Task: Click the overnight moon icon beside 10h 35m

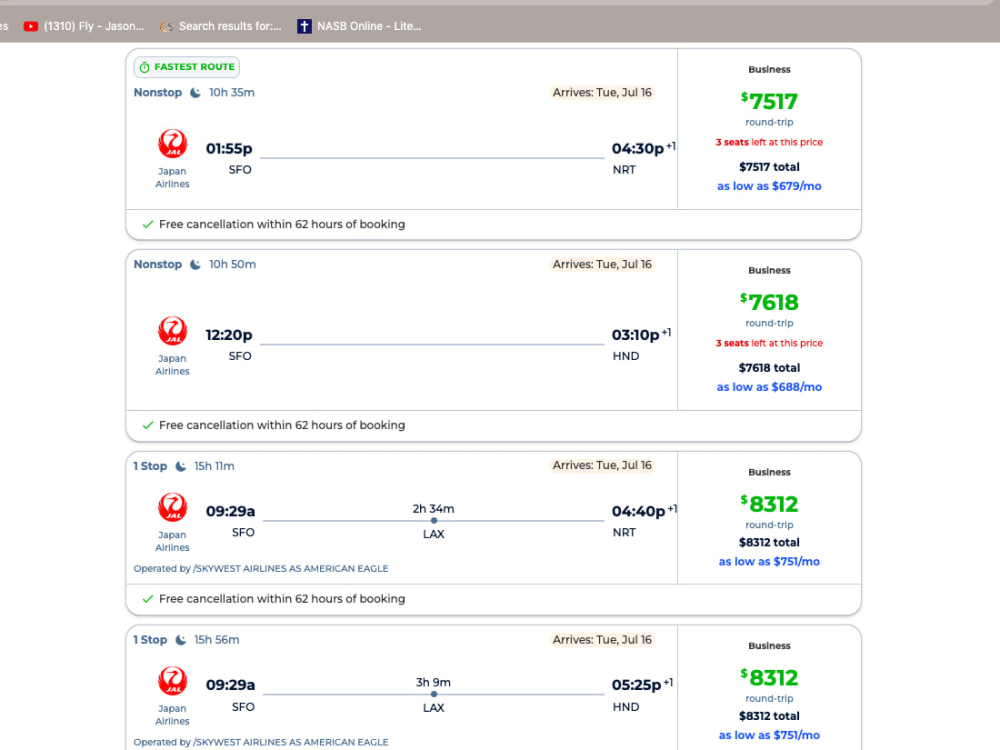Action: pyautogui.click(x=196, y=92)
